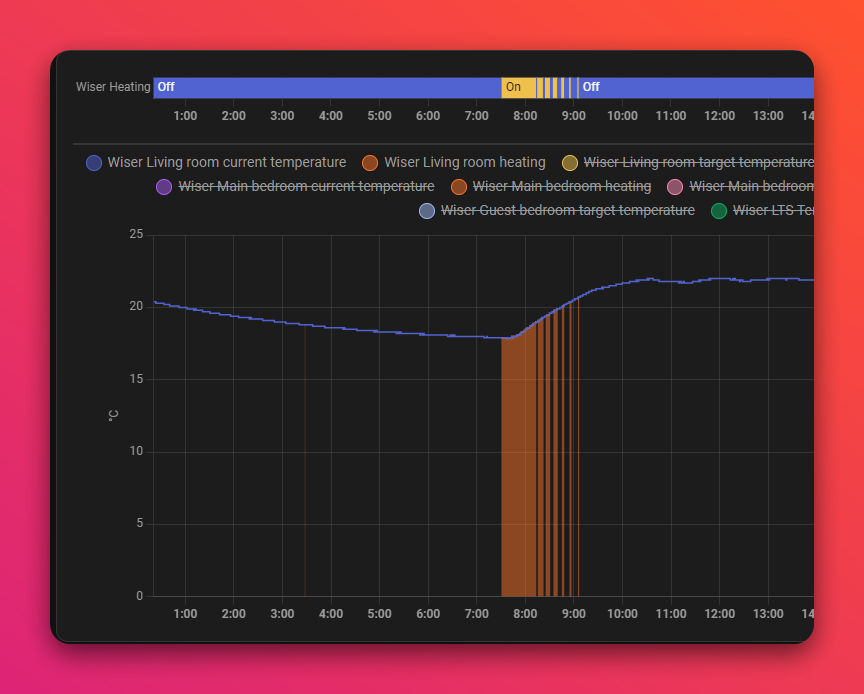Click the purple Main bedroom current temperature dot
The image size is (864, 694).
click(164, 187)
